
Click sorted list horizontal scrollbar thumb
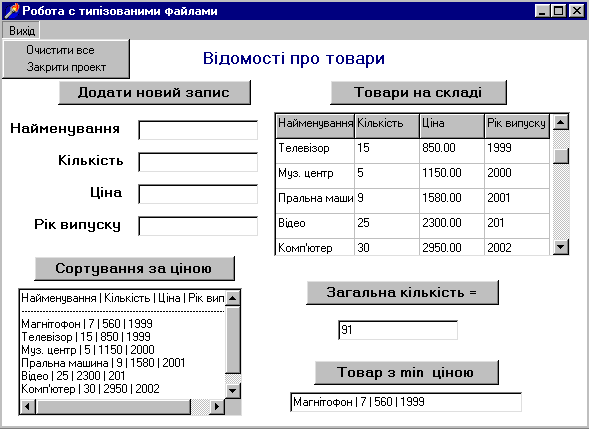click(113, 406)
